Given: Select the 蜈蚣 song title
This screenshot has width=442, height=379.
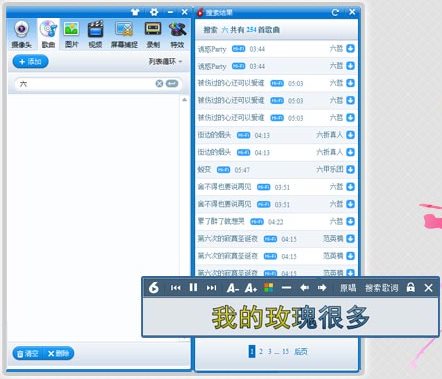Looking at the screenshot, I should click(x=204, y=170).
